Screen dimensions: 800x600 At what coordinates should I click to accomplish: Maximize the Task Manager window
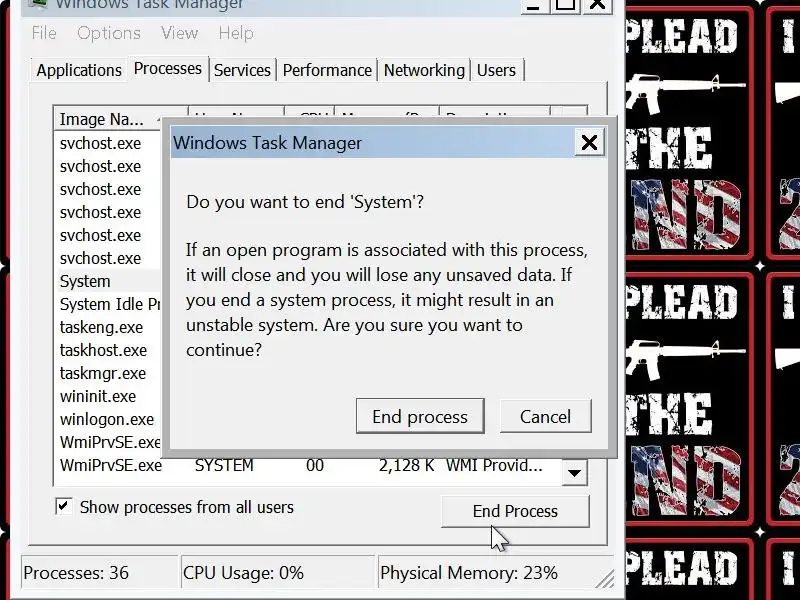coord(565,5)
